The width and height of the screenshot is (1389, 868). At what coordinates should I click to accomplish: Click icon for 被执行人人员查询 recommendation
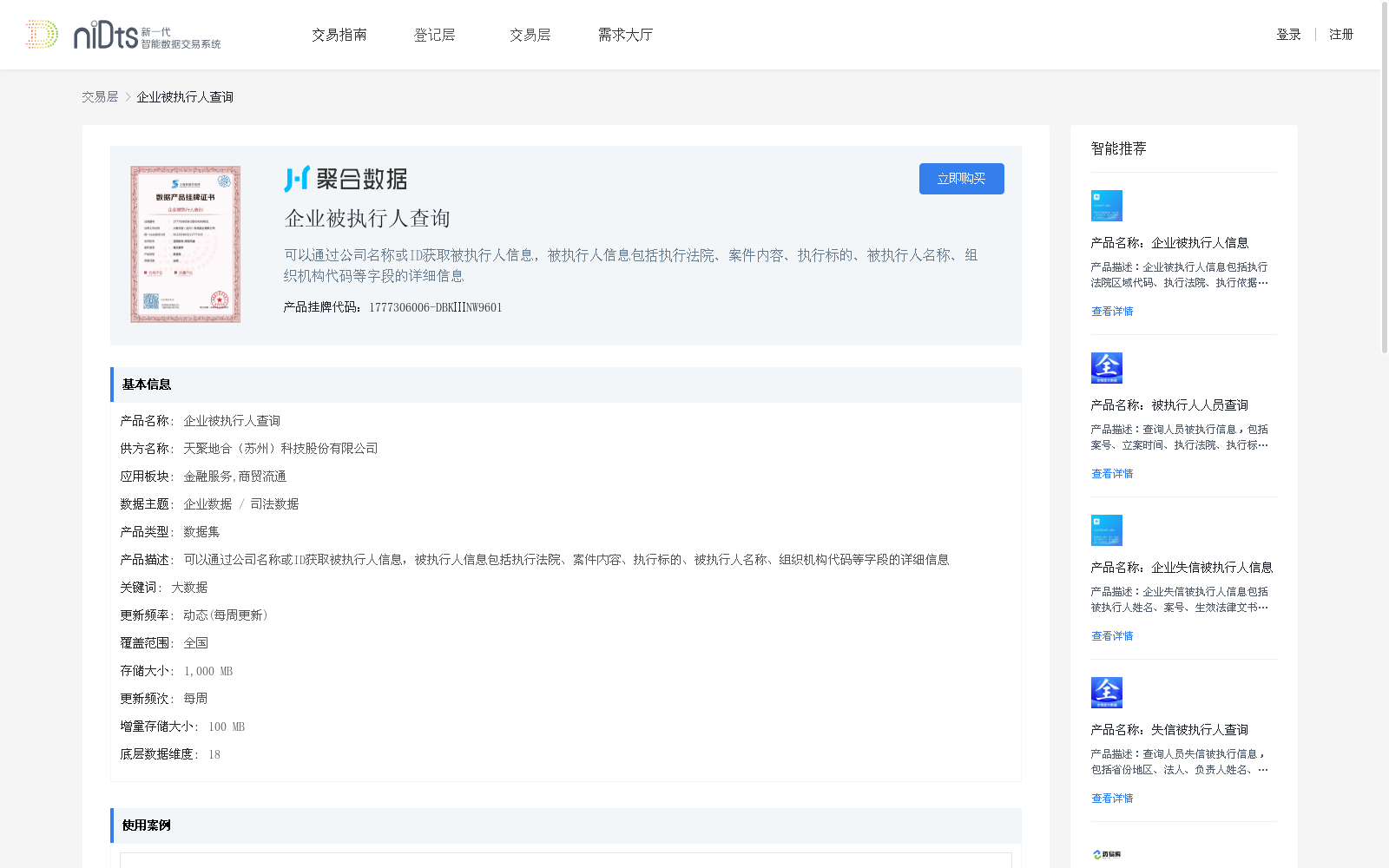click(1107, 368)
